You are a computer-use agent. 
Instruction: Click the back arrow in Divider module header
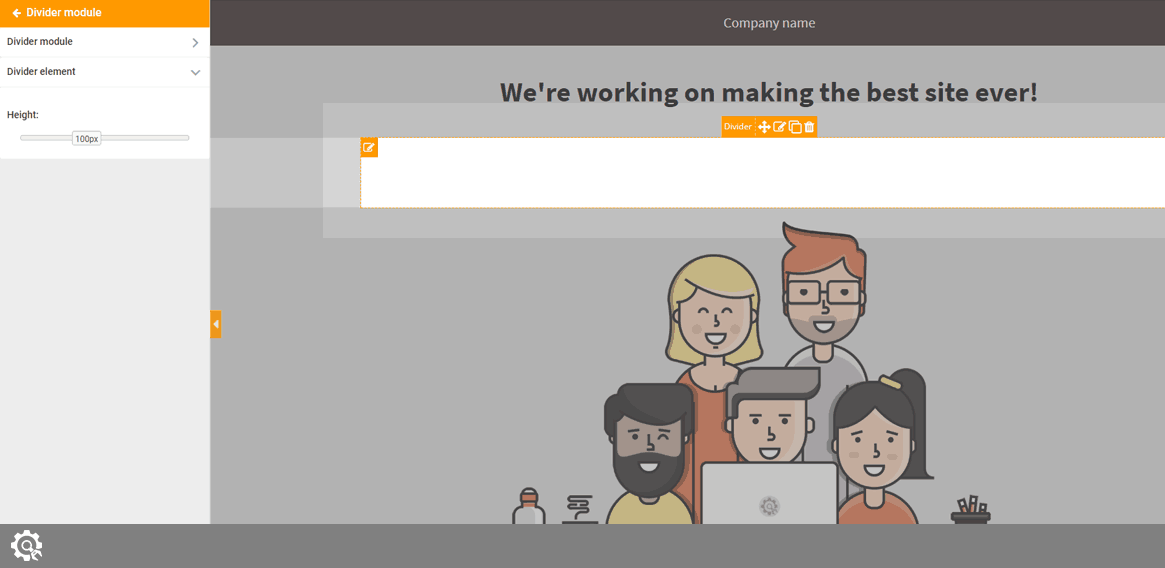pyautogui.click(x=16, y=13)
